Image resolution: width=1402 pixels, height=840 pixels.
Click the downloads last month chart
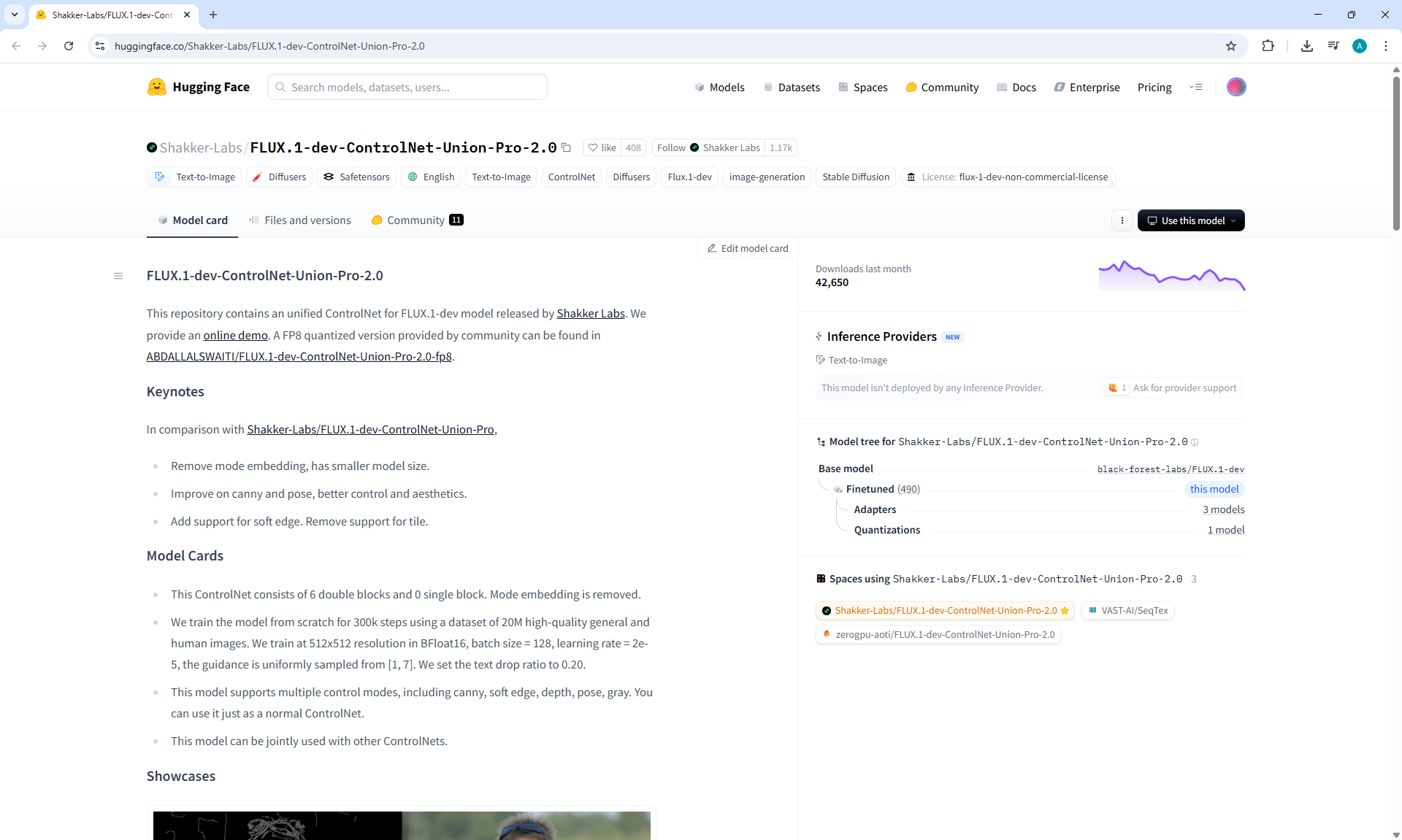1171,276
